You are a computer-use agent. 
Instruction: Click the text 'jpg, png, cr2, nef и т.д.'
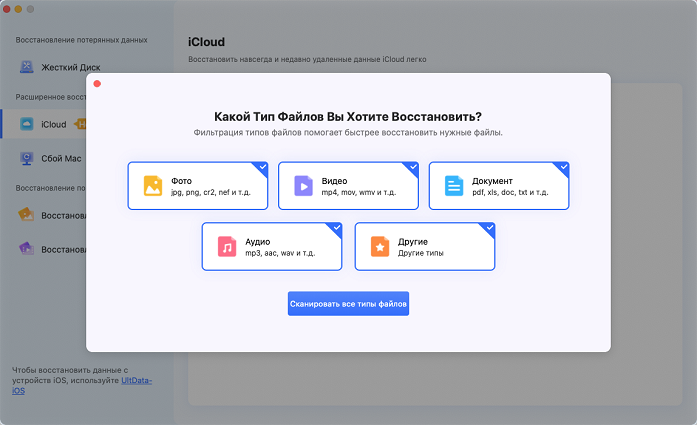tap(211, 192)
